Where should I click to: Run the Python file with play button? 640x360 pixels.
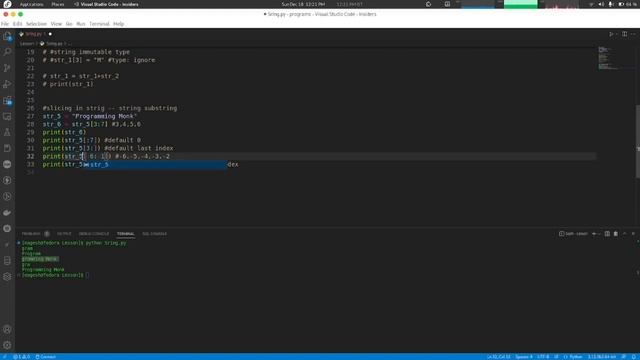coord(611,34)
